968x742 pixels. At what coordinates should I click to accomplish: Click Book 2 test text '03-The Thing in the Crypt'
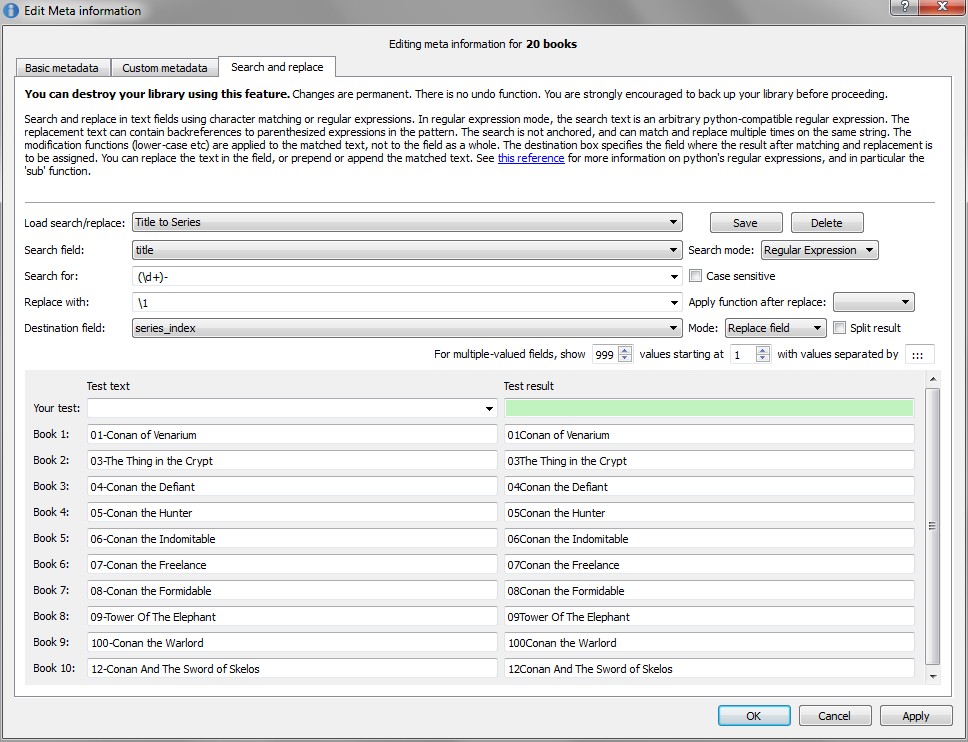point(292,461)
